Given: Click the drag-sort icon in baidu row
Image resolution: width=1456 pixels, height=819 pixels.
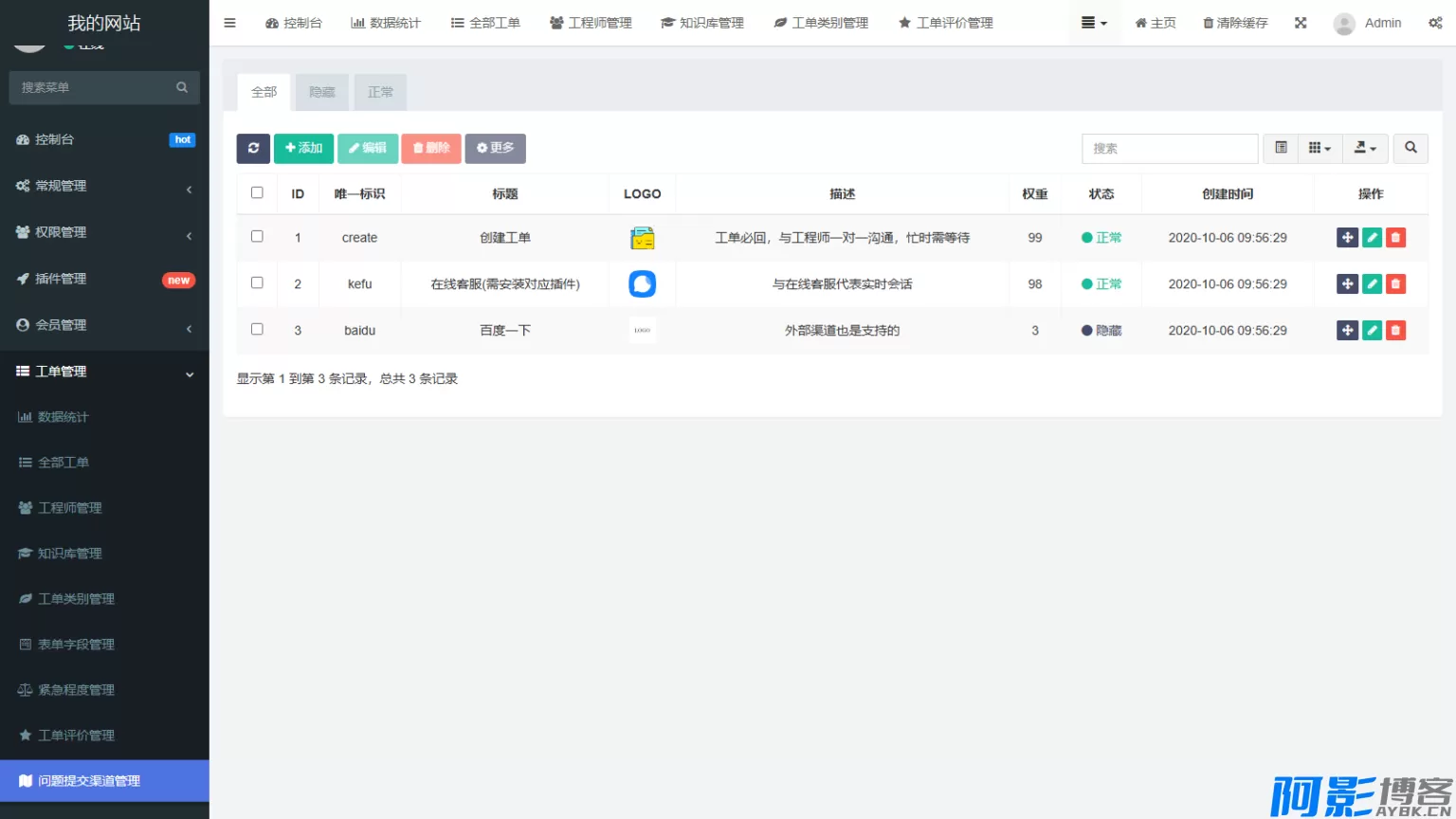Looking at the screenshot, I should click(x=1347, y=331).
